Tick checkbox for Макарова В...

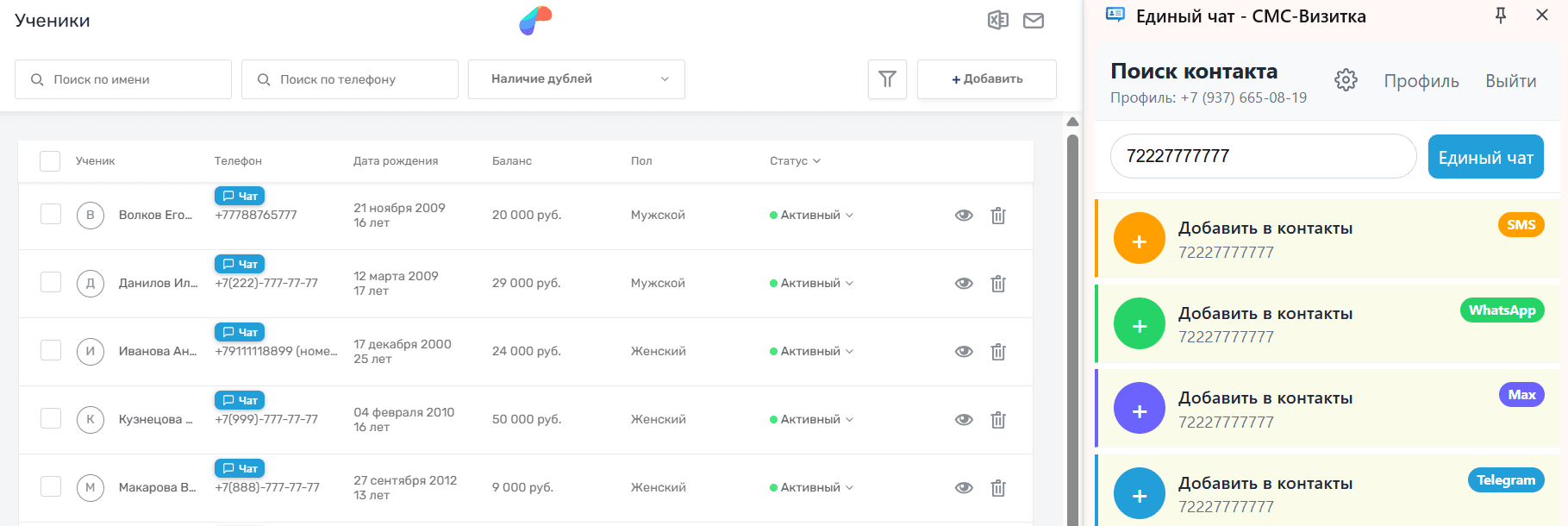51,486
